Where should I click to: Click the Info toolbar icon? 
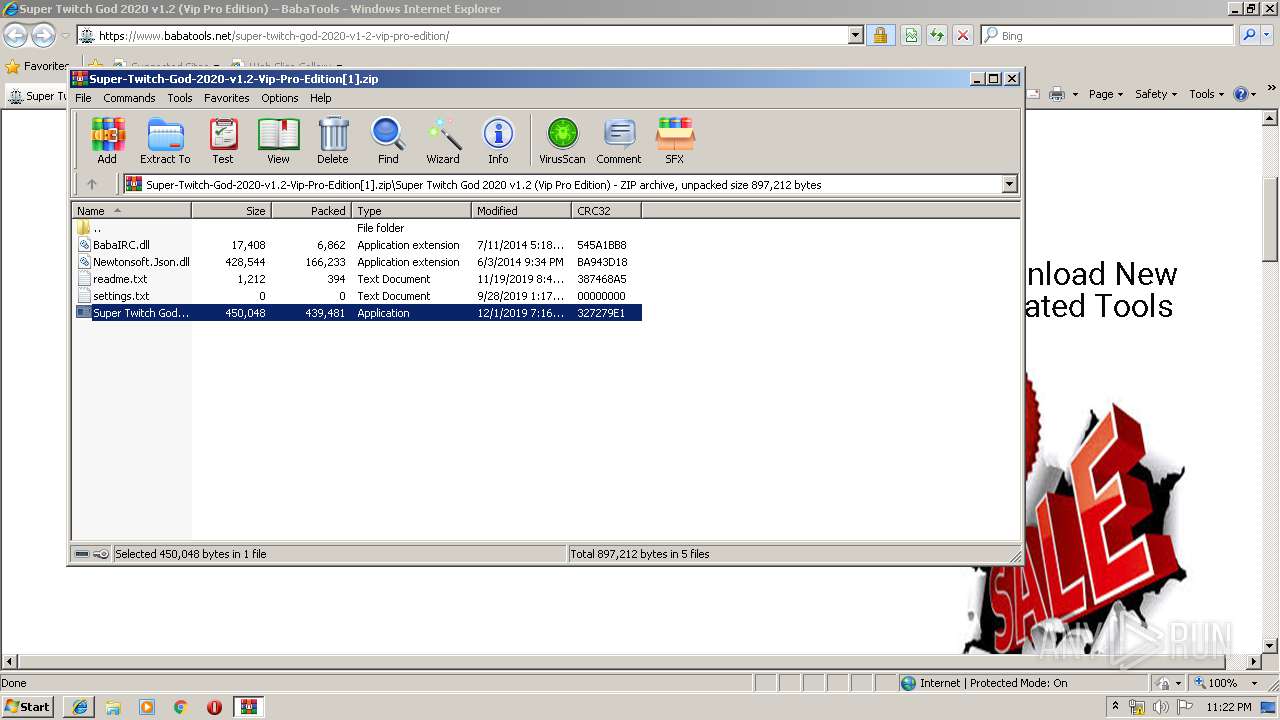(x=498, y=140)
